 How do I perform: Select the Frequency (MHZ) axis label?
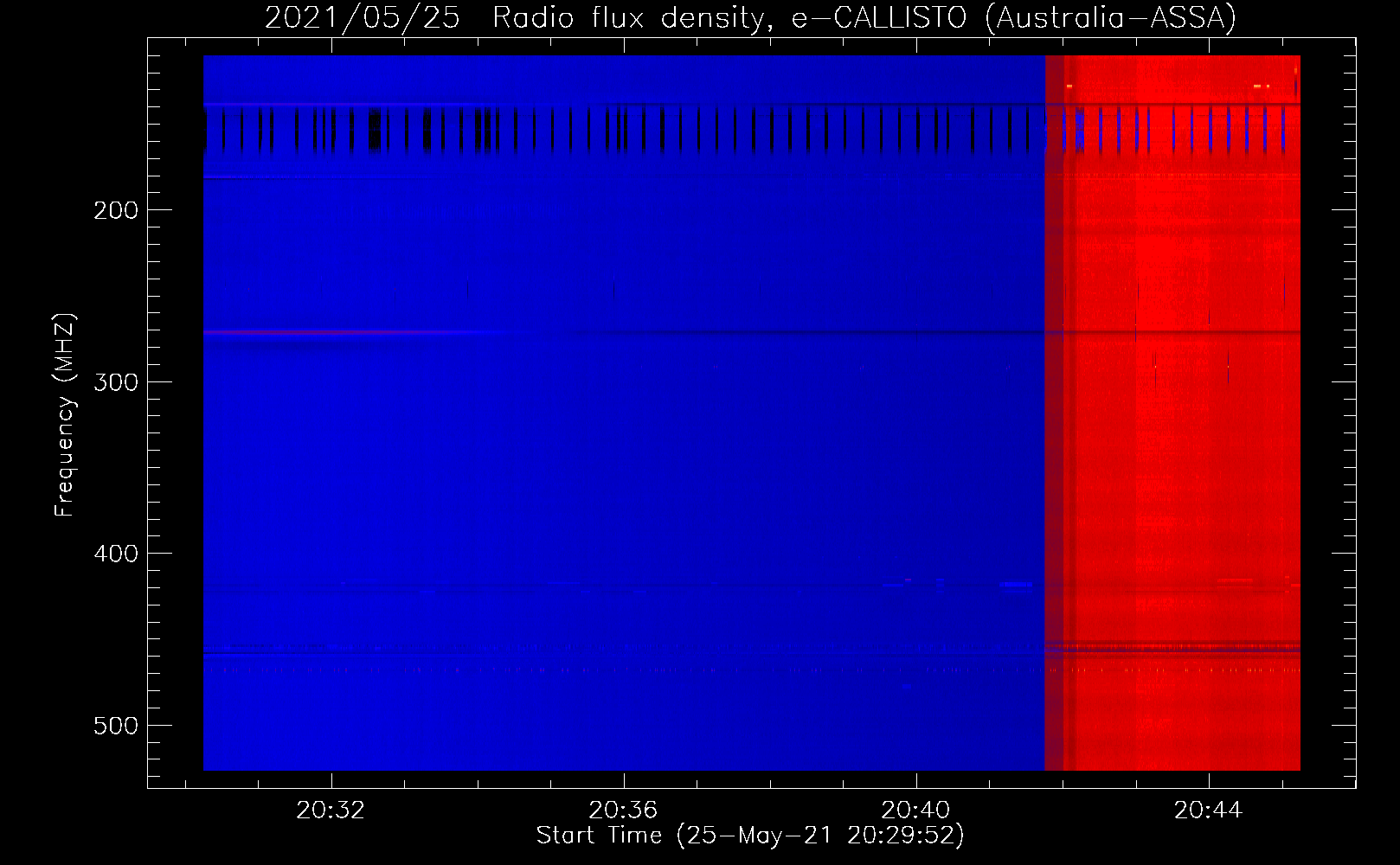[x=65, y=414]
